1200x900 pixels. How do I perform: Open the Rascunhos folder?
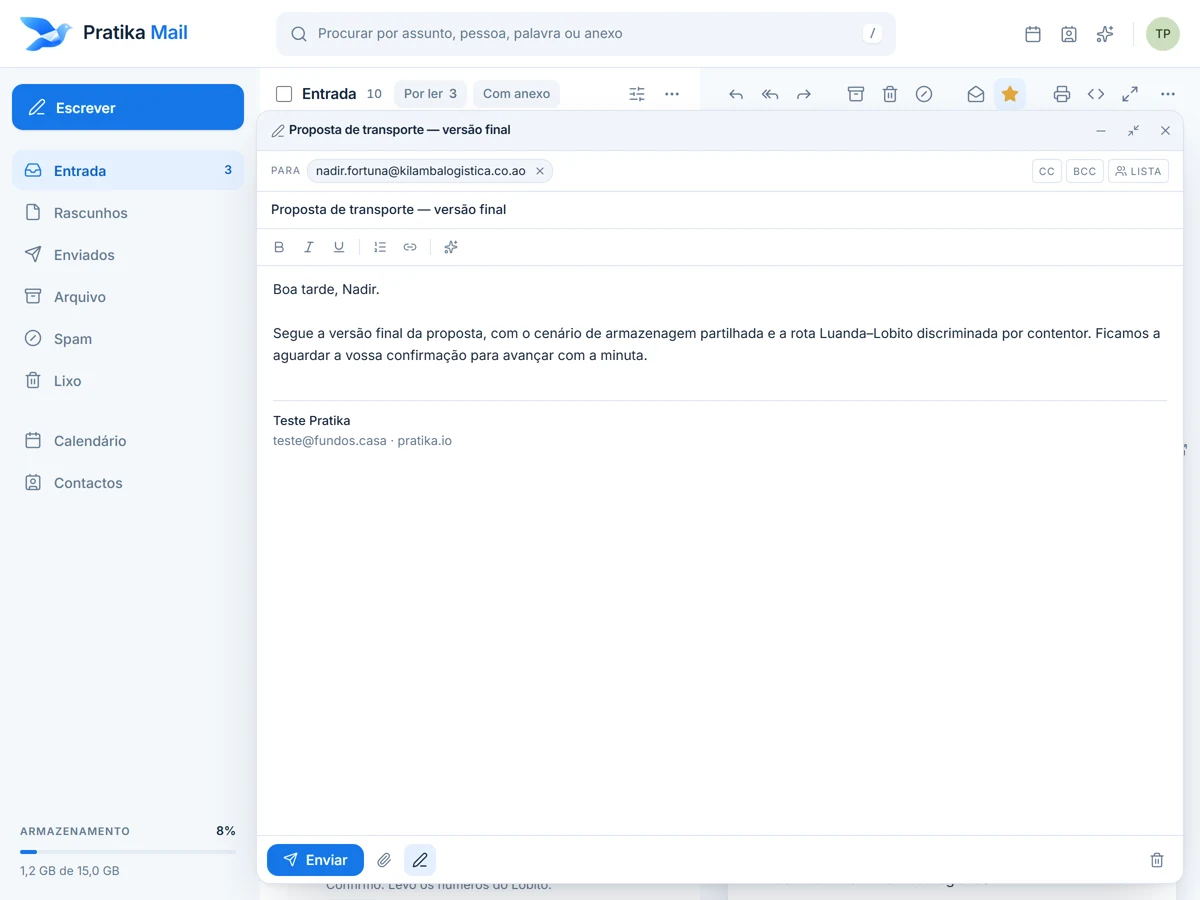click(128, 213)
